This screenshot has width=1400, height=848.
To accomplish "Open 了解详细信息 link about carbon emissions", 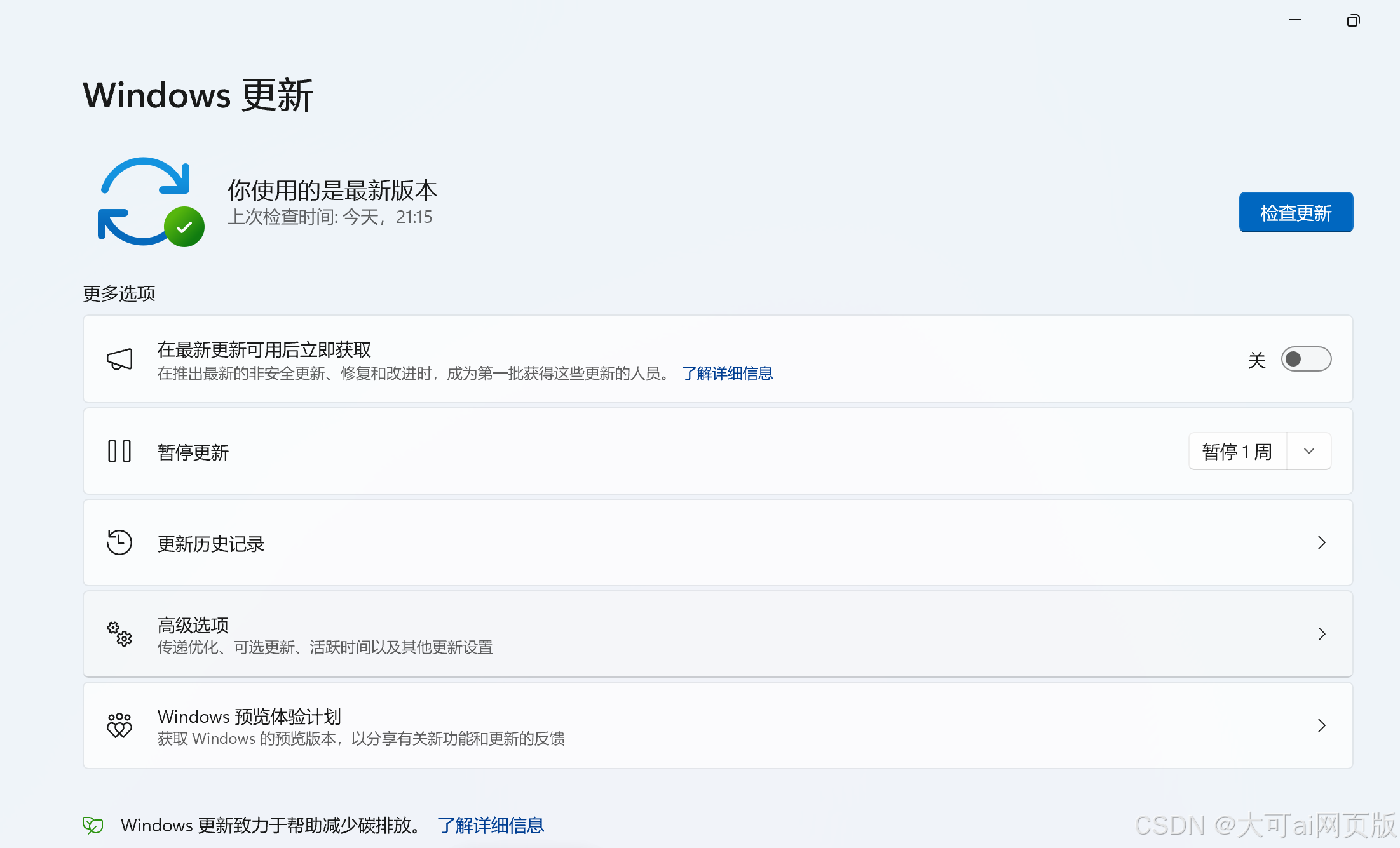I will [x=491, y=825].
